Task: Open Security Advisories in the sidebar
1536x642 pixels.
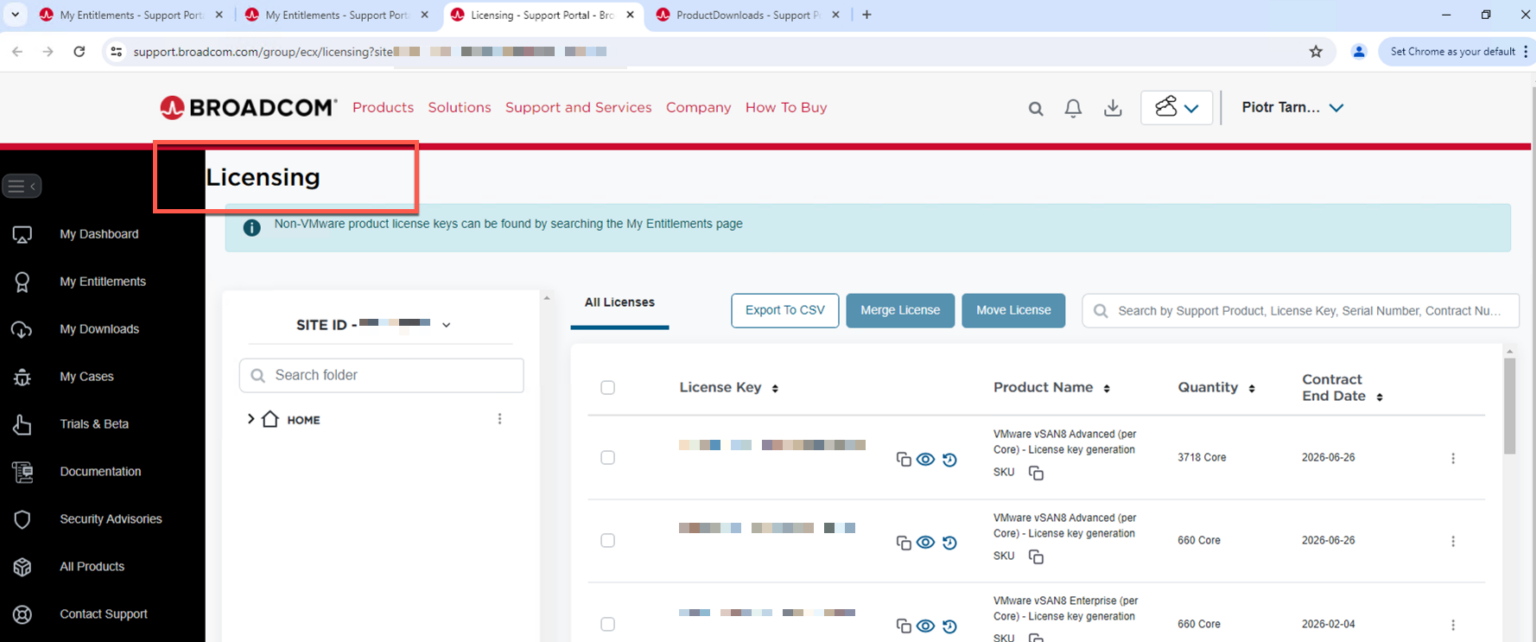Action: 112,519
